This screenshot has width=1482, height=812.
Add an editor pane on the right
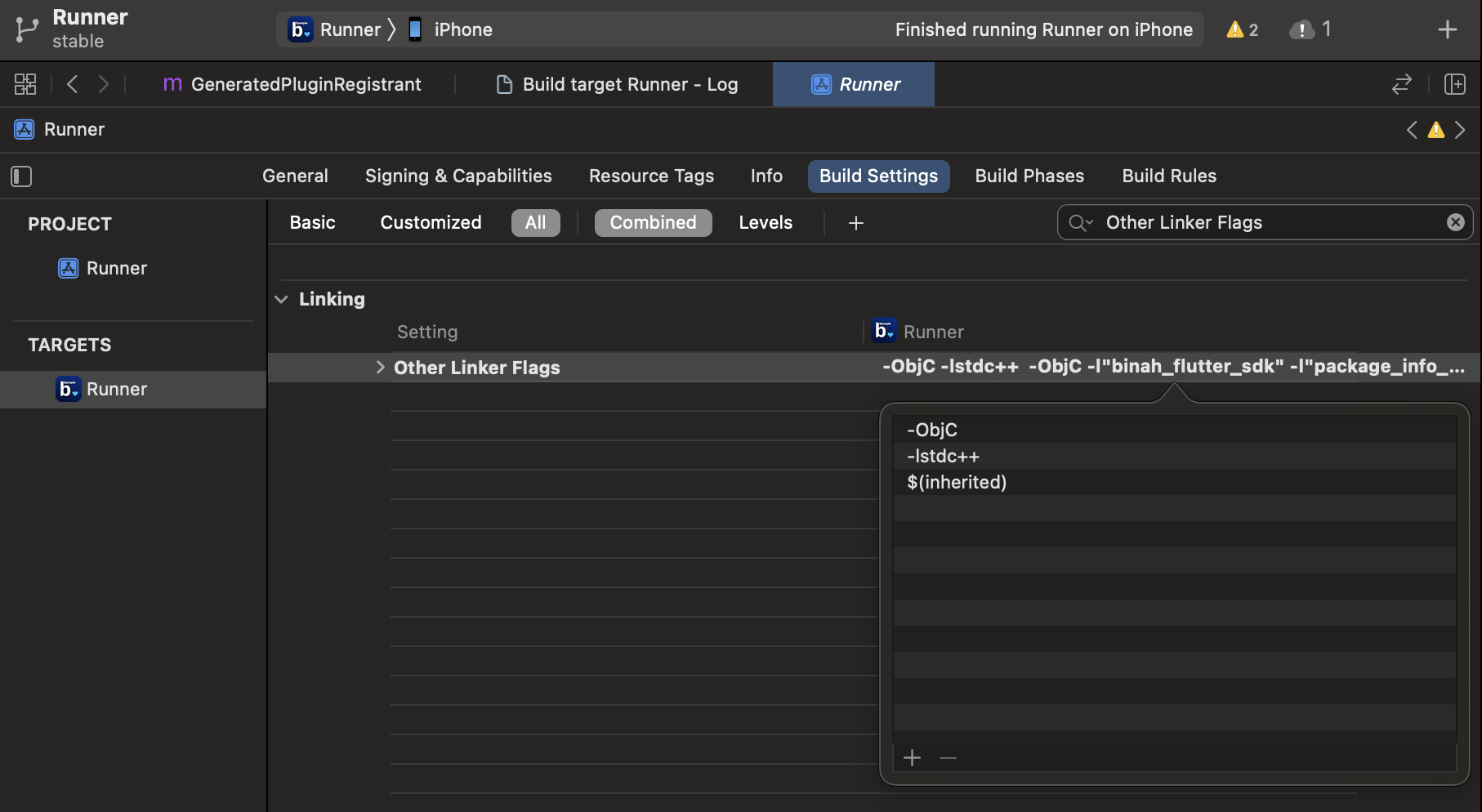pos(1455,84)
